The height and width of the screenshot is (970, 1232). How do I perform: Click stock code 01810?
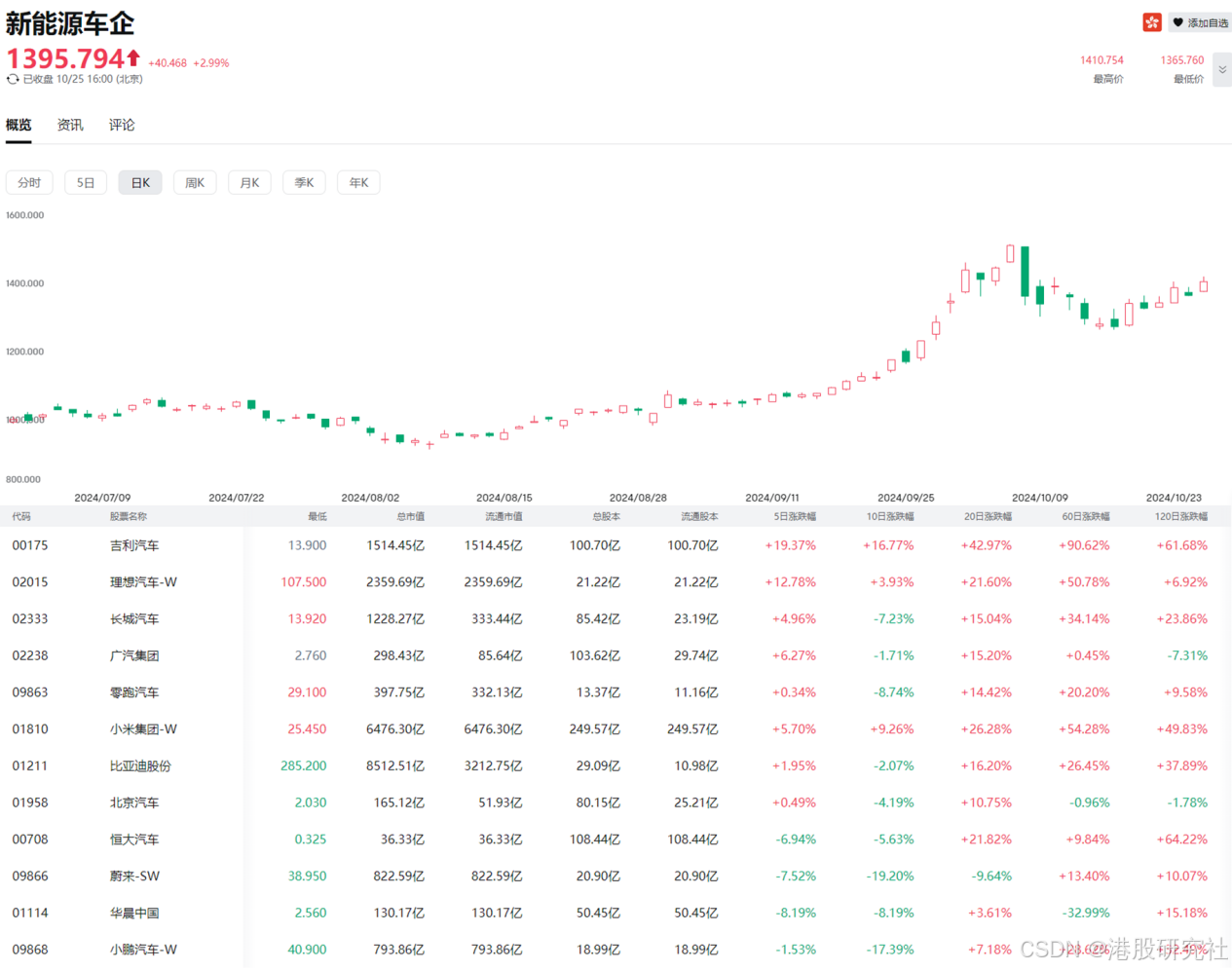point(30,728)
